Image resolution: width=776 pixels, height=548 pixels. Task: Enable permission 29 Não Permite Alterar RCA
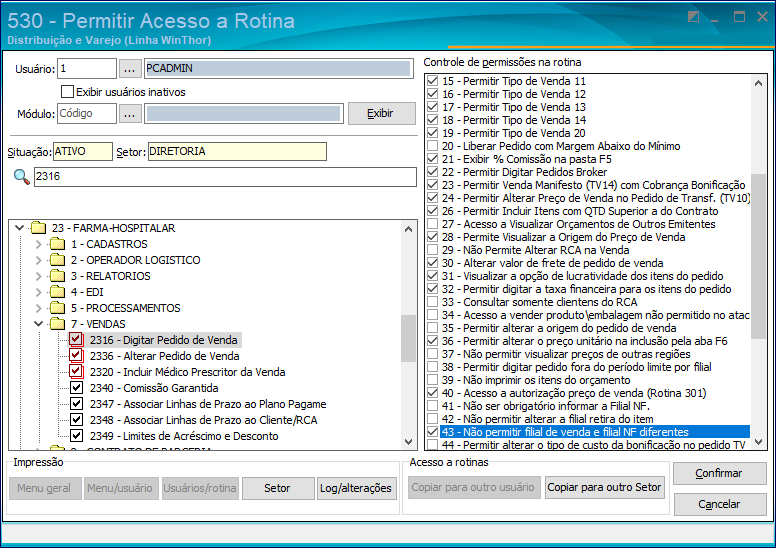tap(433, 250)
